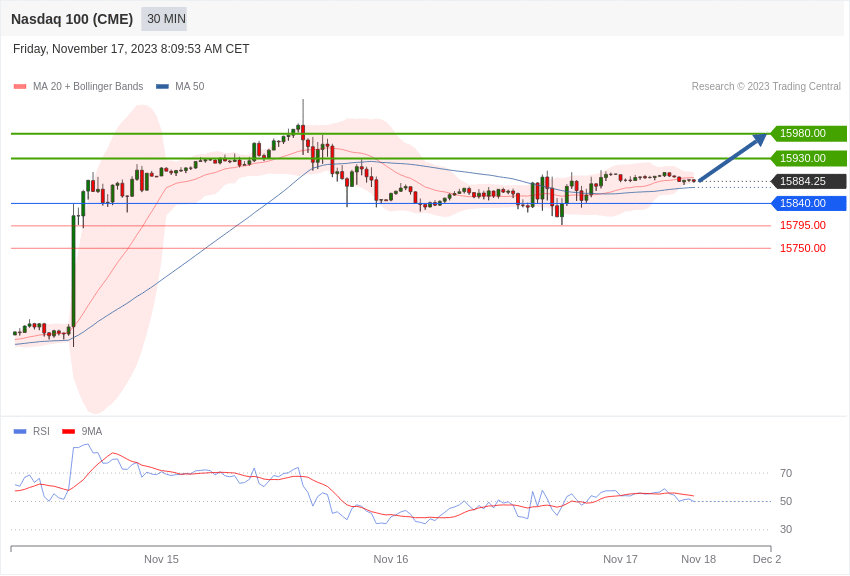Click the Nov 17 date marker

(620, 559)
